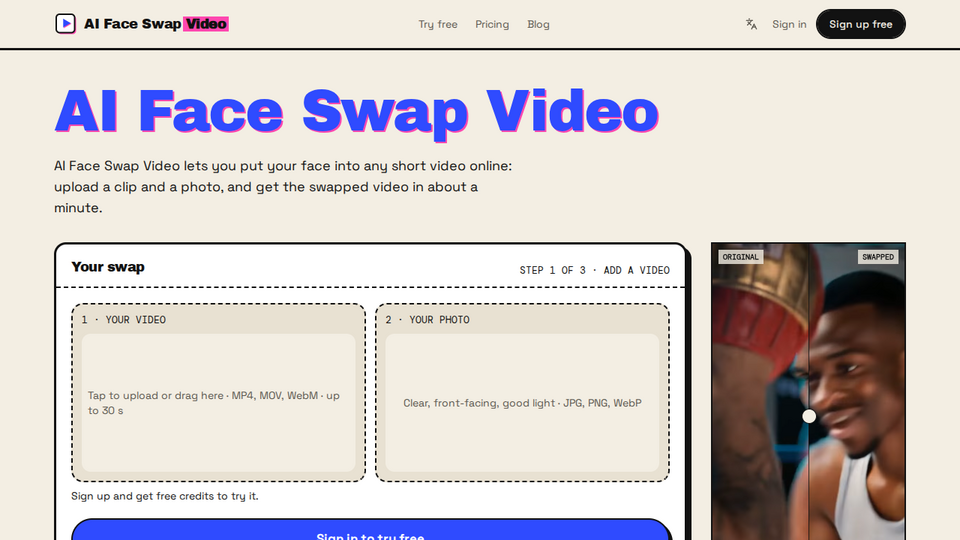960x540 pixels.
Task: Open the language translate icon
Action: [x=751, y=24]
